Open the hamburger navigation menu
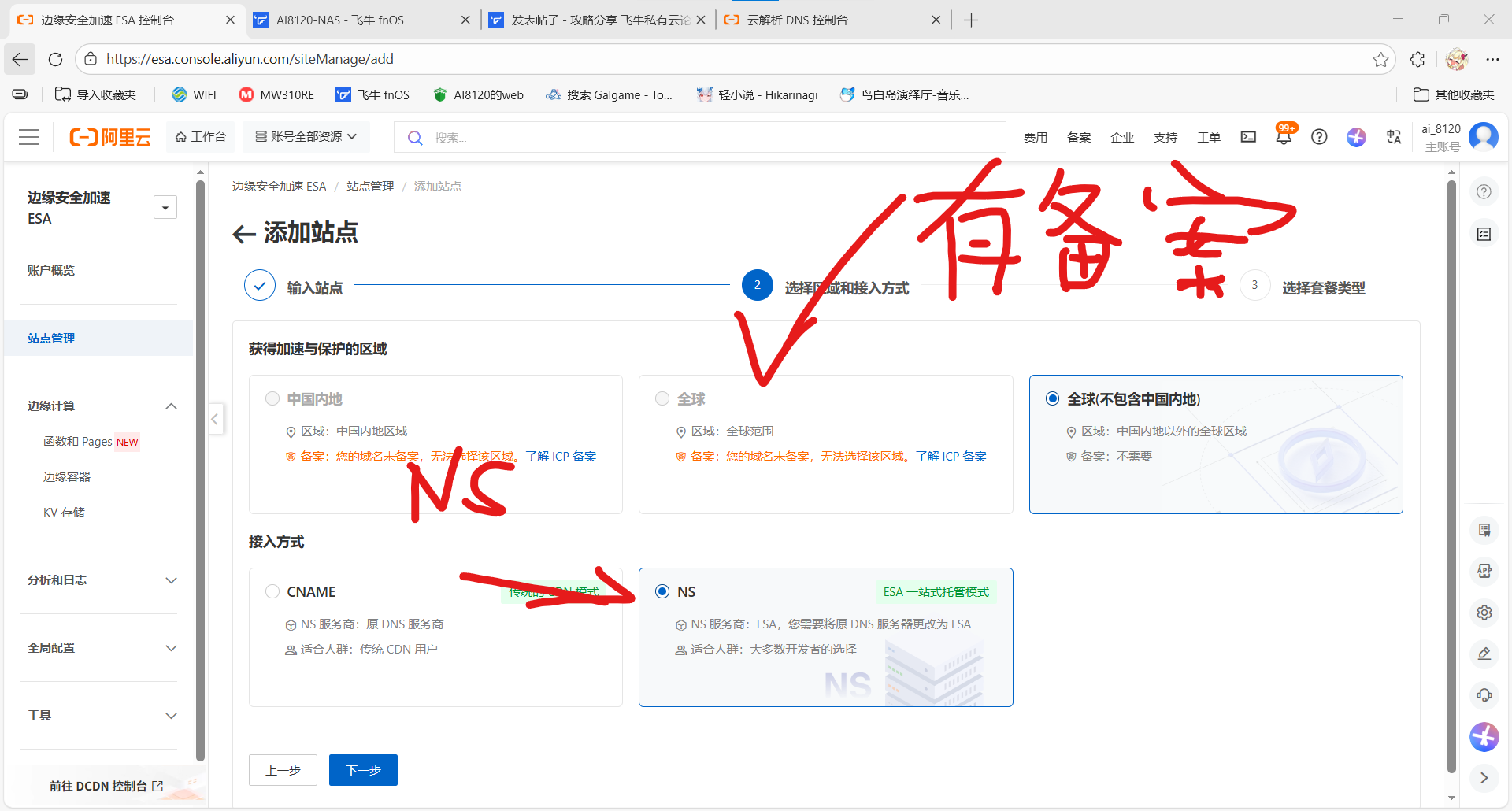The image size is (1512, 811). pos(29,137)
